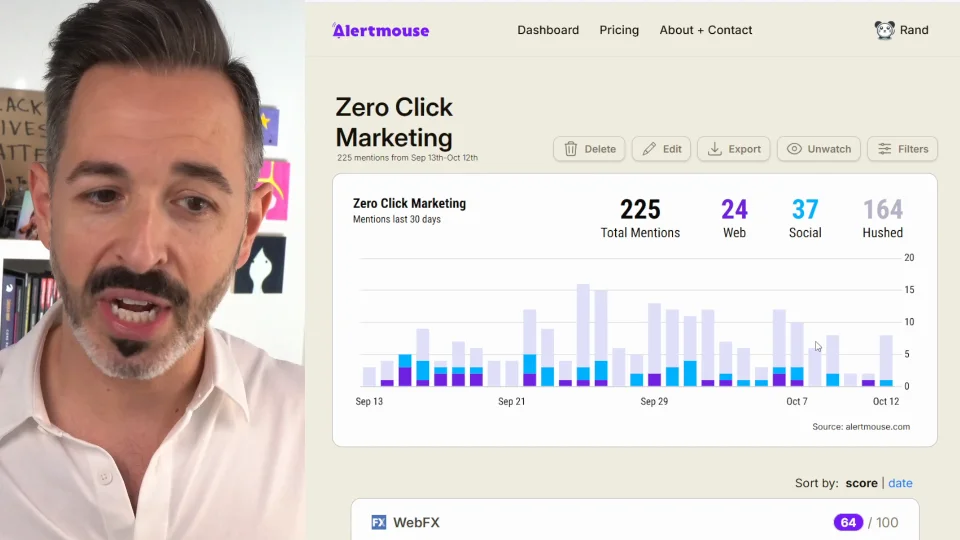Click the 64 score badge
The width and height of the screenshot is (960, 540).
pyautogui.click(x=848, y=522)
